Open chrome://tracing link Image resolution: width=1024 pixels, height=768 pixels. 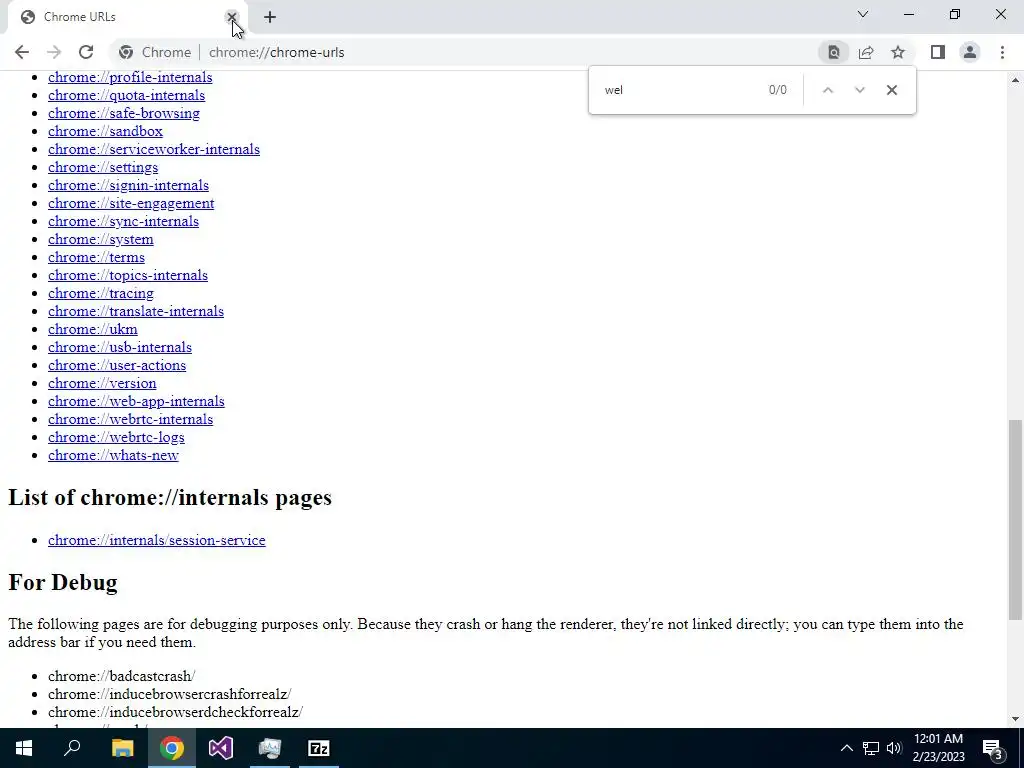pos(101,293)
